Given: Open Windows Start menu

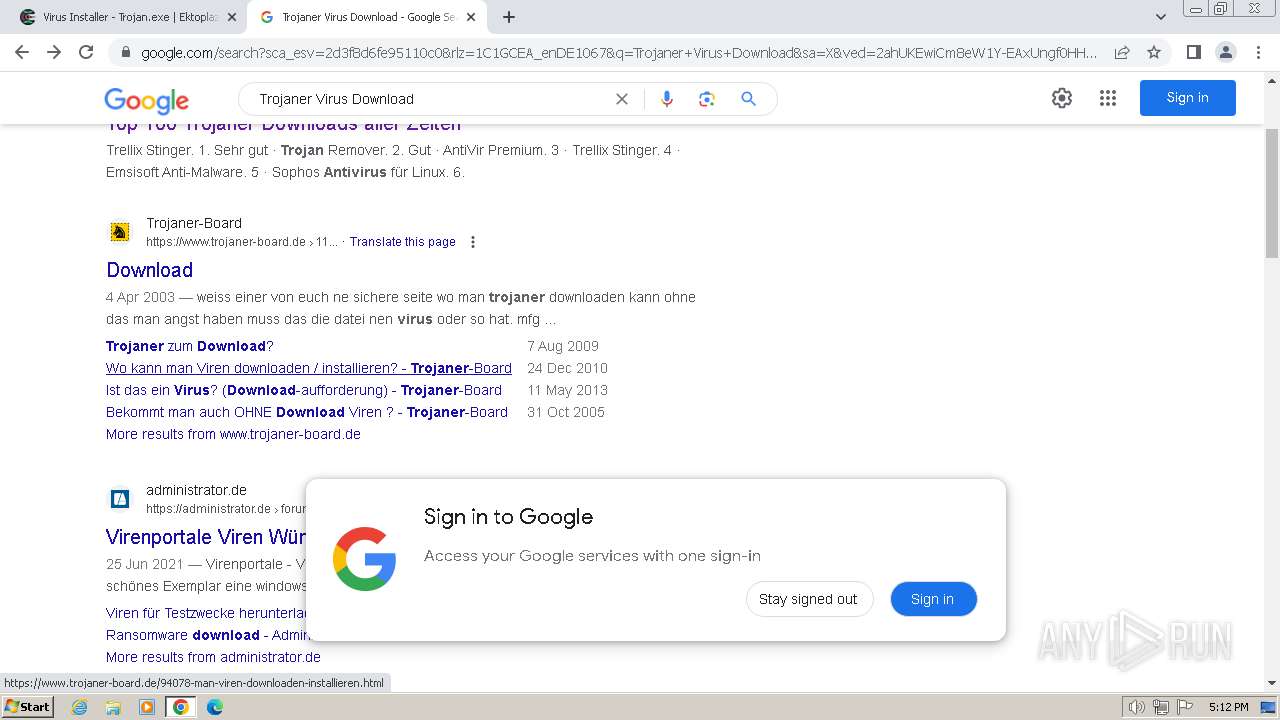Looking at the screenshot, I should (27, 707).
